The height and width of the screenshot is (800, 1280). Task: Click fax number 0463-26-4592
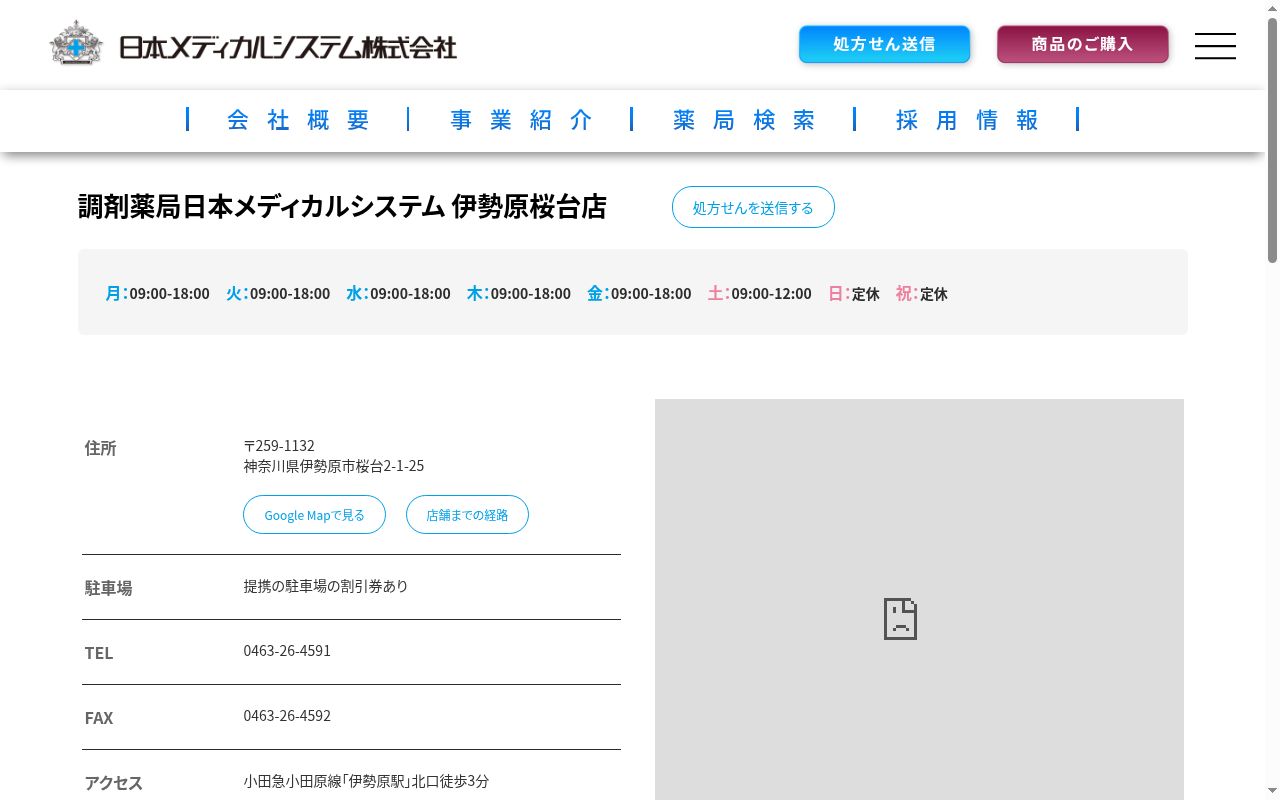[287, 716]
